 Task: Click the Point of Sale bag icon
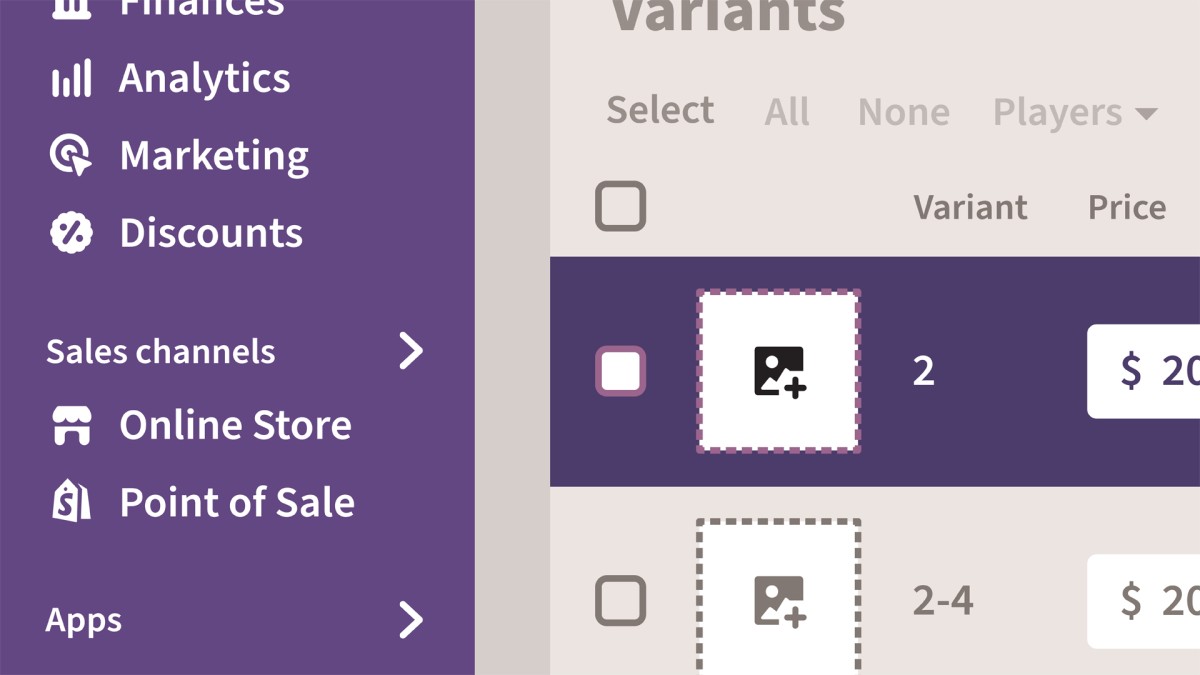pos(71,502)
